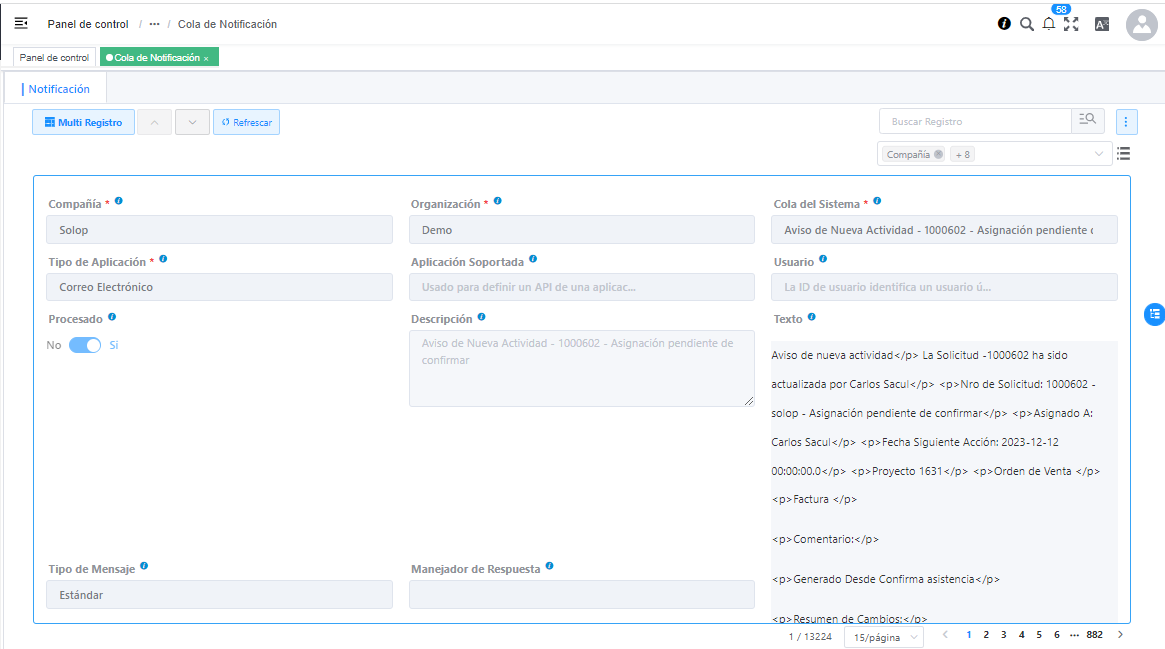The image size is (1165, 649).
Task: Click the Refrescar button
Action: [x=246, y=122]
